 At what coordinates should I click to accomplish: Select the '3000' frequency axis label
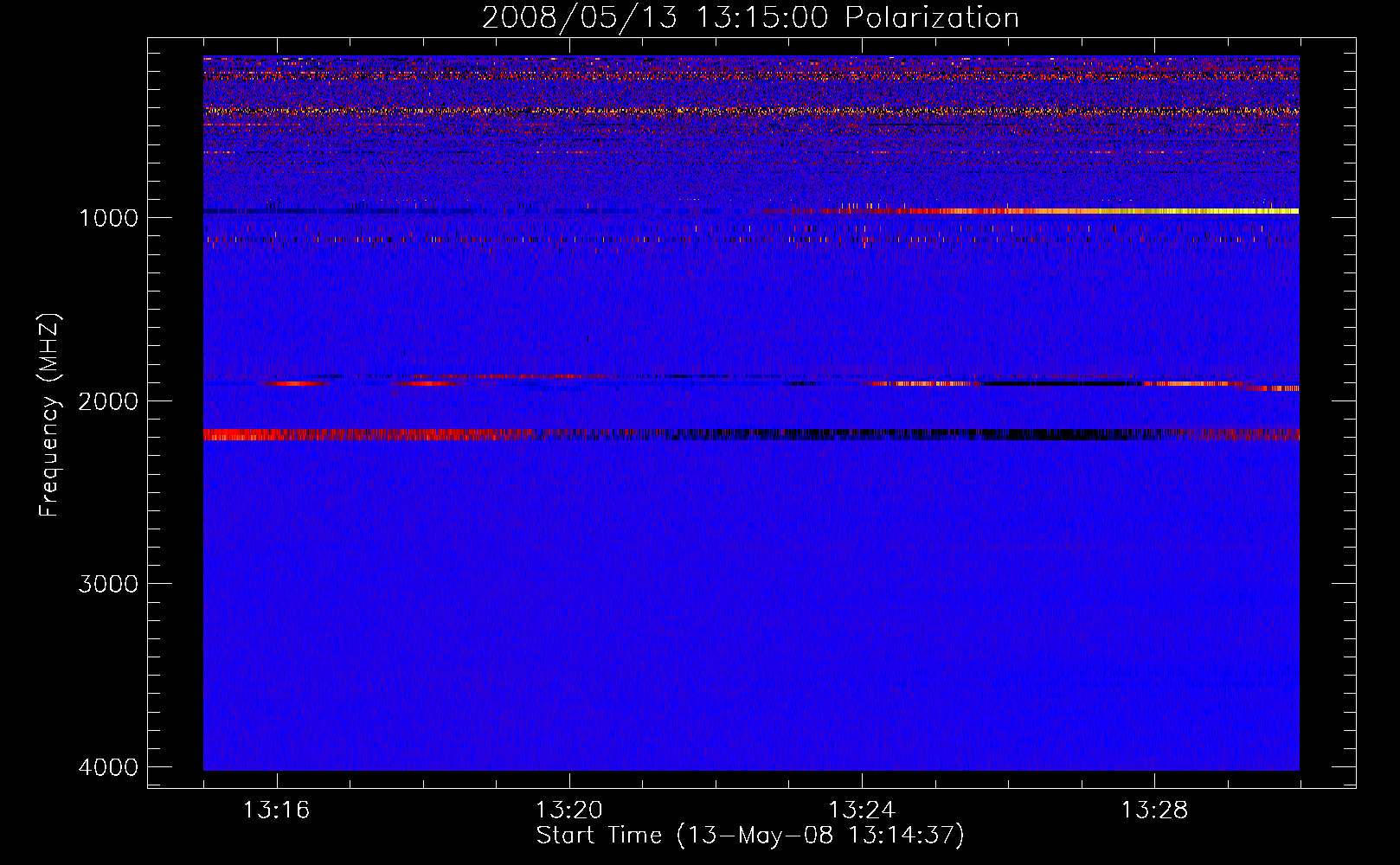[x=108, y=584]
